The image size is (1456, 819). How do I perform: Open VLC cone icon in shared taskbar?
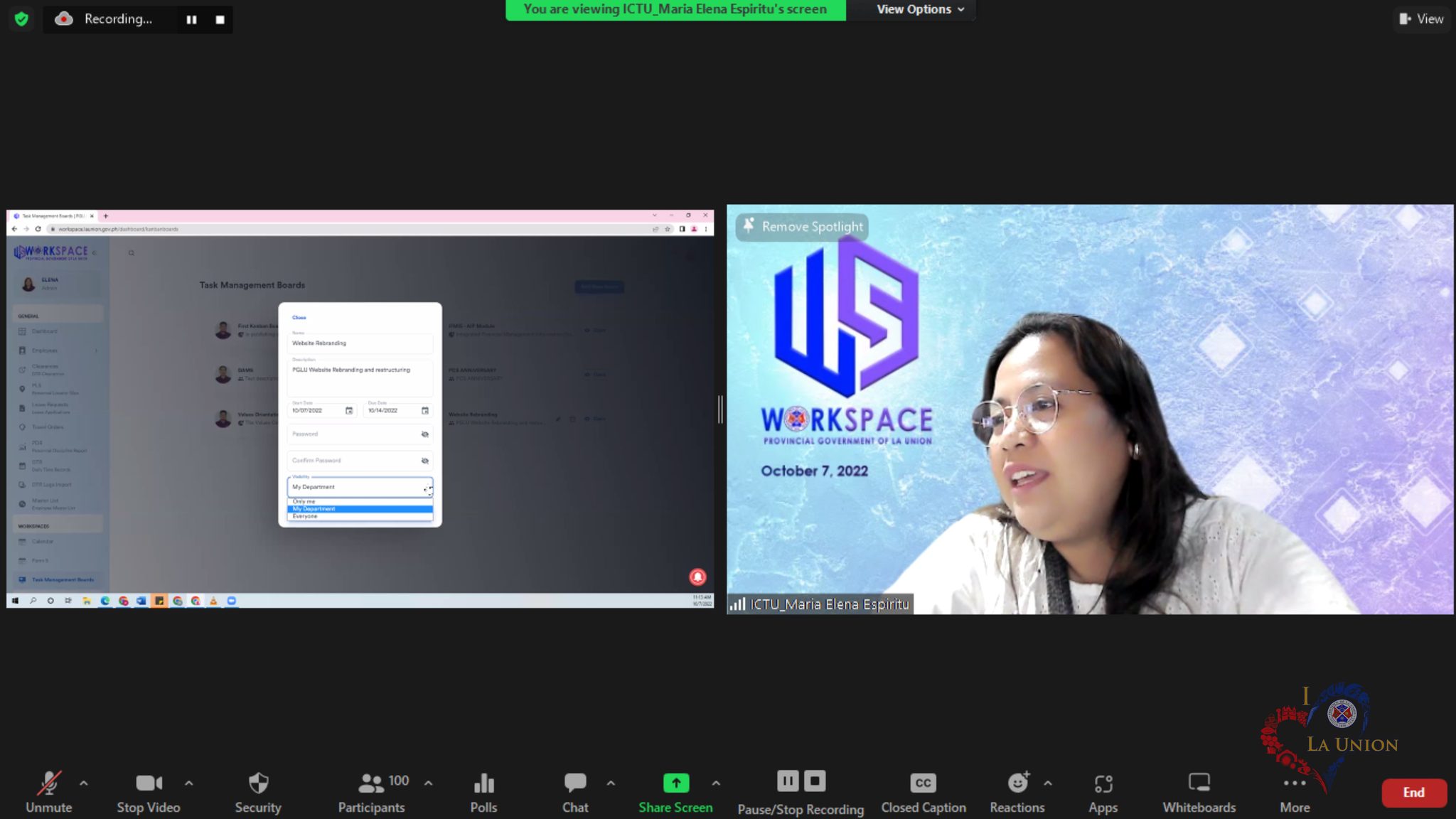(213, 601)
